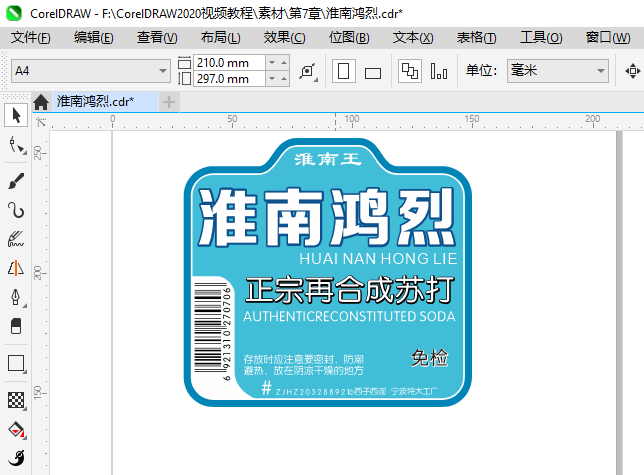Click the CorelDRAW application logo
The image size is (644, 475).
point(14,13)
